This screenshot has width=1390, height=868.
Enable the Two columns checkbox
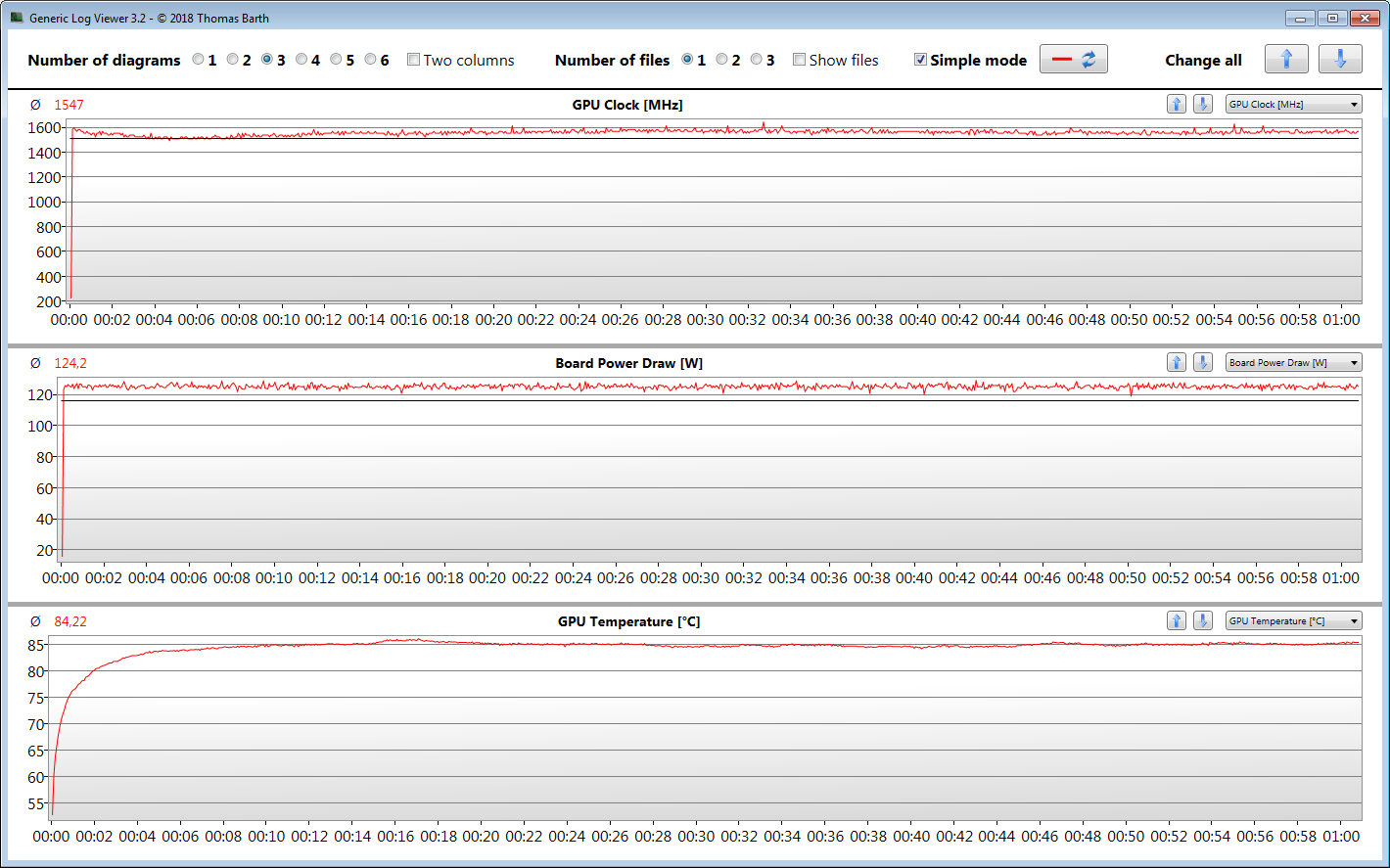tap(414, 60)
